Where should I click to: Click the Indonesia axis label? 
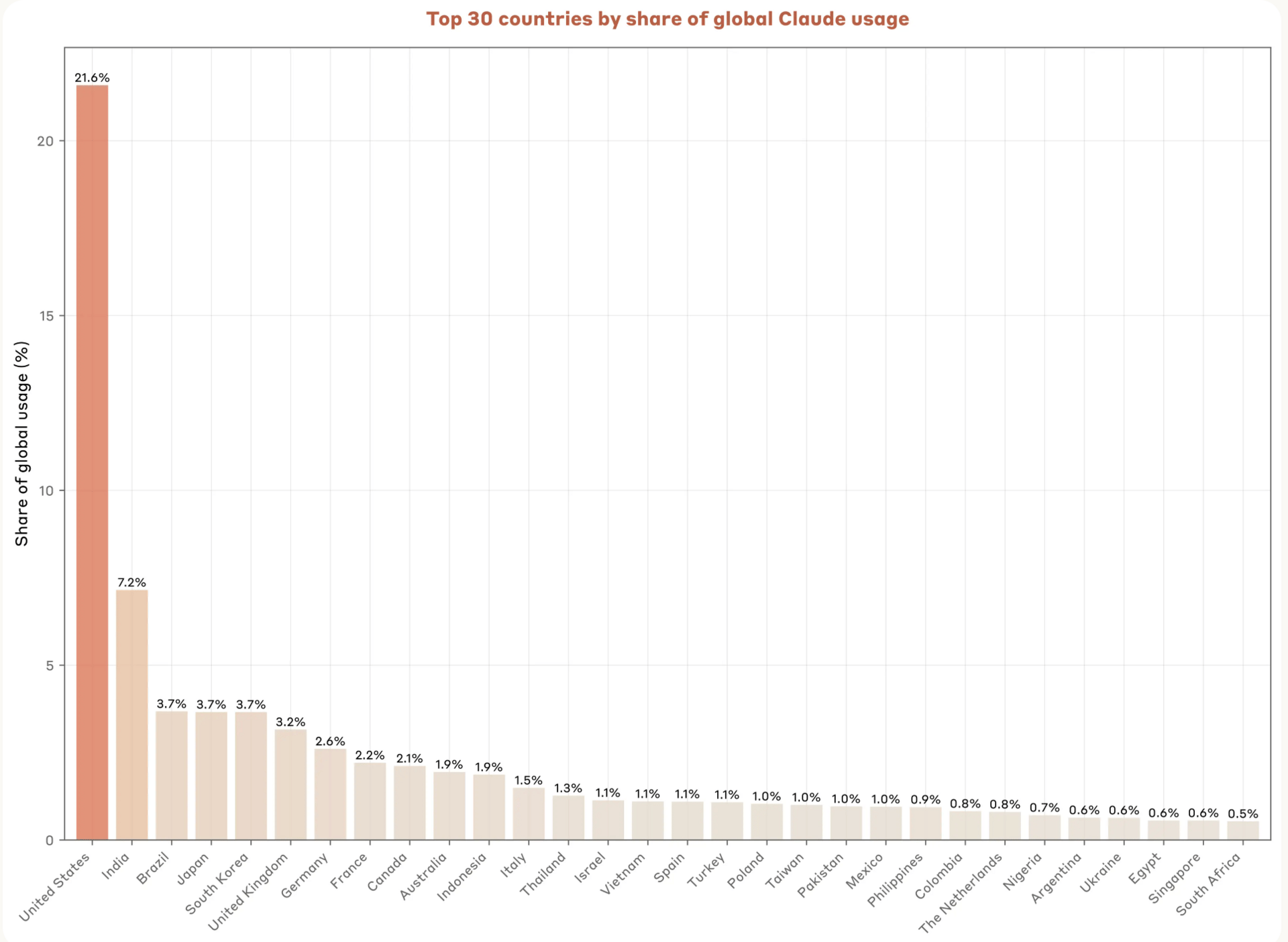click(x=462, y=878)
